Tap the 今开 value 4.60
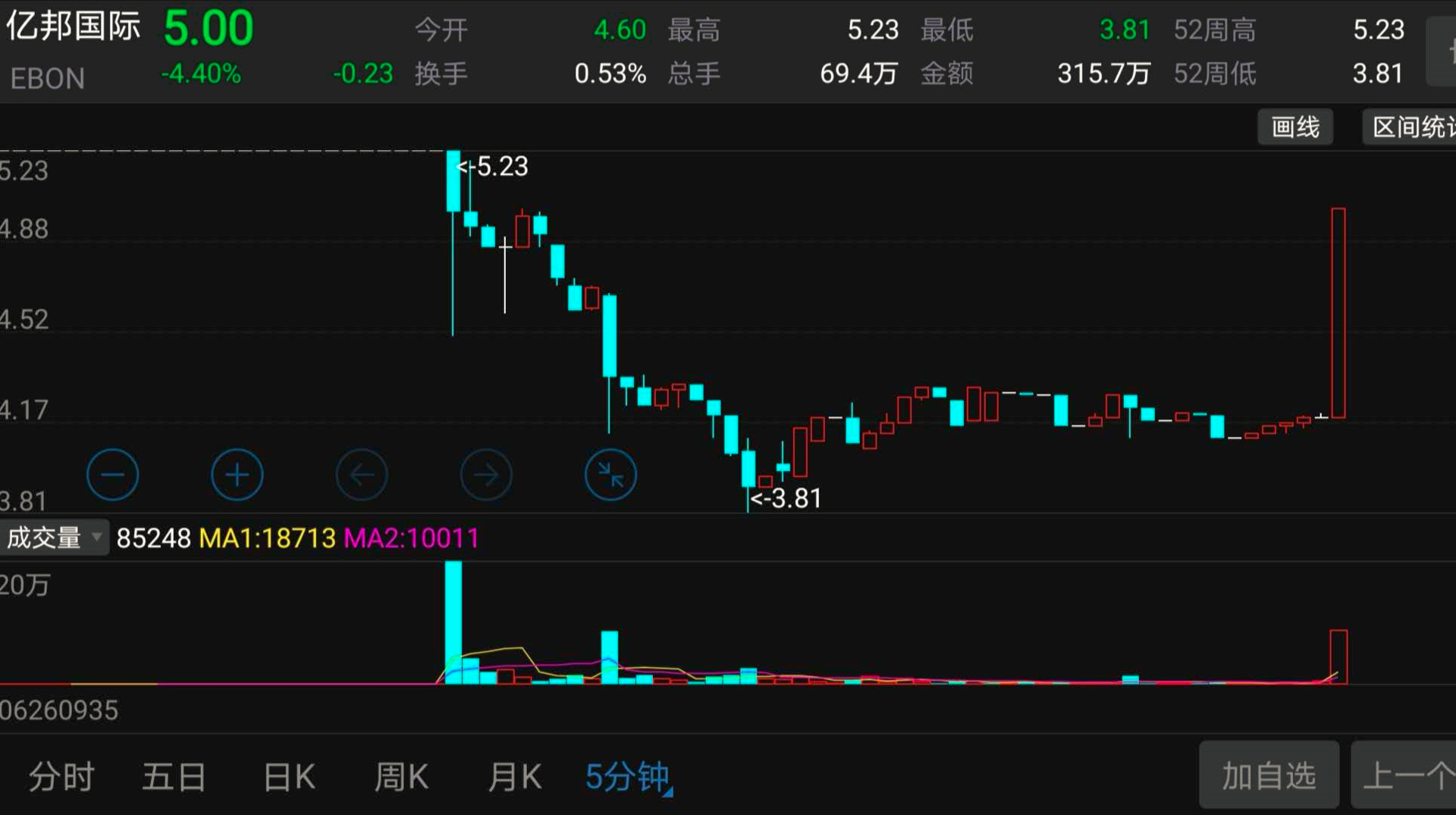The width and height of the screenshot is (1456, 815). (x=620, y=30)
